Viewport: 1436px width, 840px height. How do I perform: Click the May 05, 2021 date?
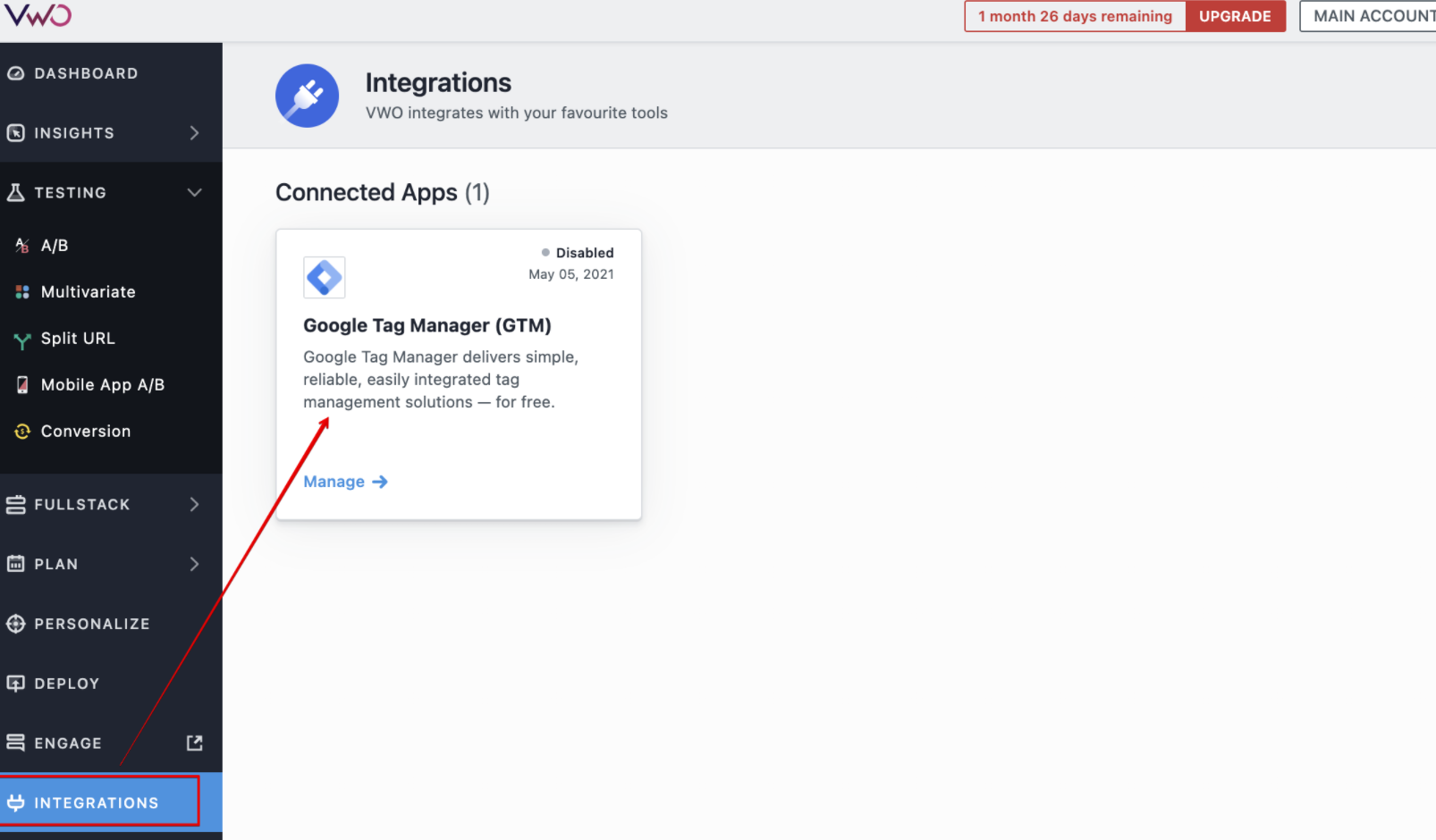coord(571,274)
